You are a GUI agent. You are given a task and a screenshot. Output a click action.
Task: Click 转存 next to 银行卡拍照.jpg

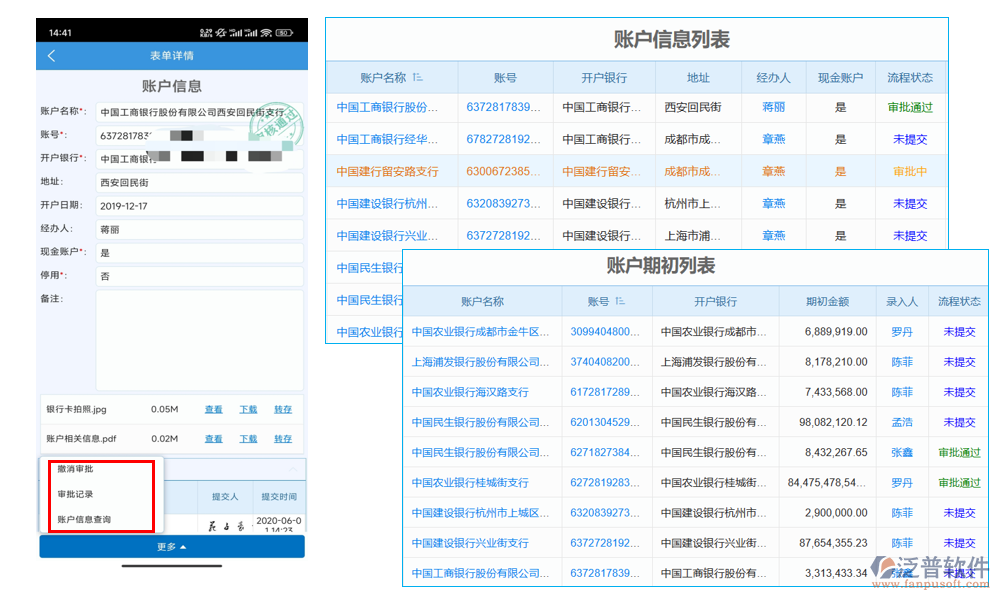[x=283, y=410]
